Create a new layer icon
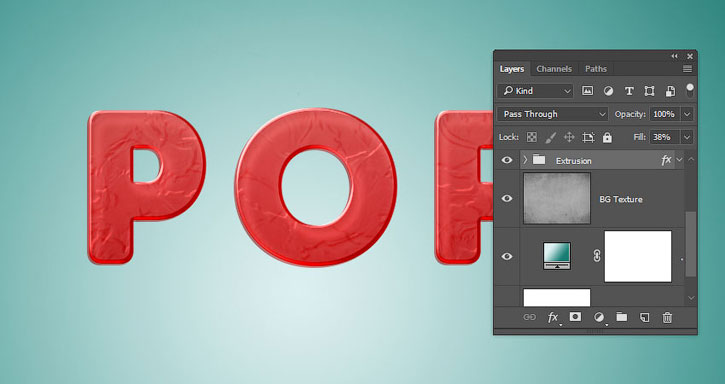The width and height of the screenshot is (725, 384). click(645, 317)
